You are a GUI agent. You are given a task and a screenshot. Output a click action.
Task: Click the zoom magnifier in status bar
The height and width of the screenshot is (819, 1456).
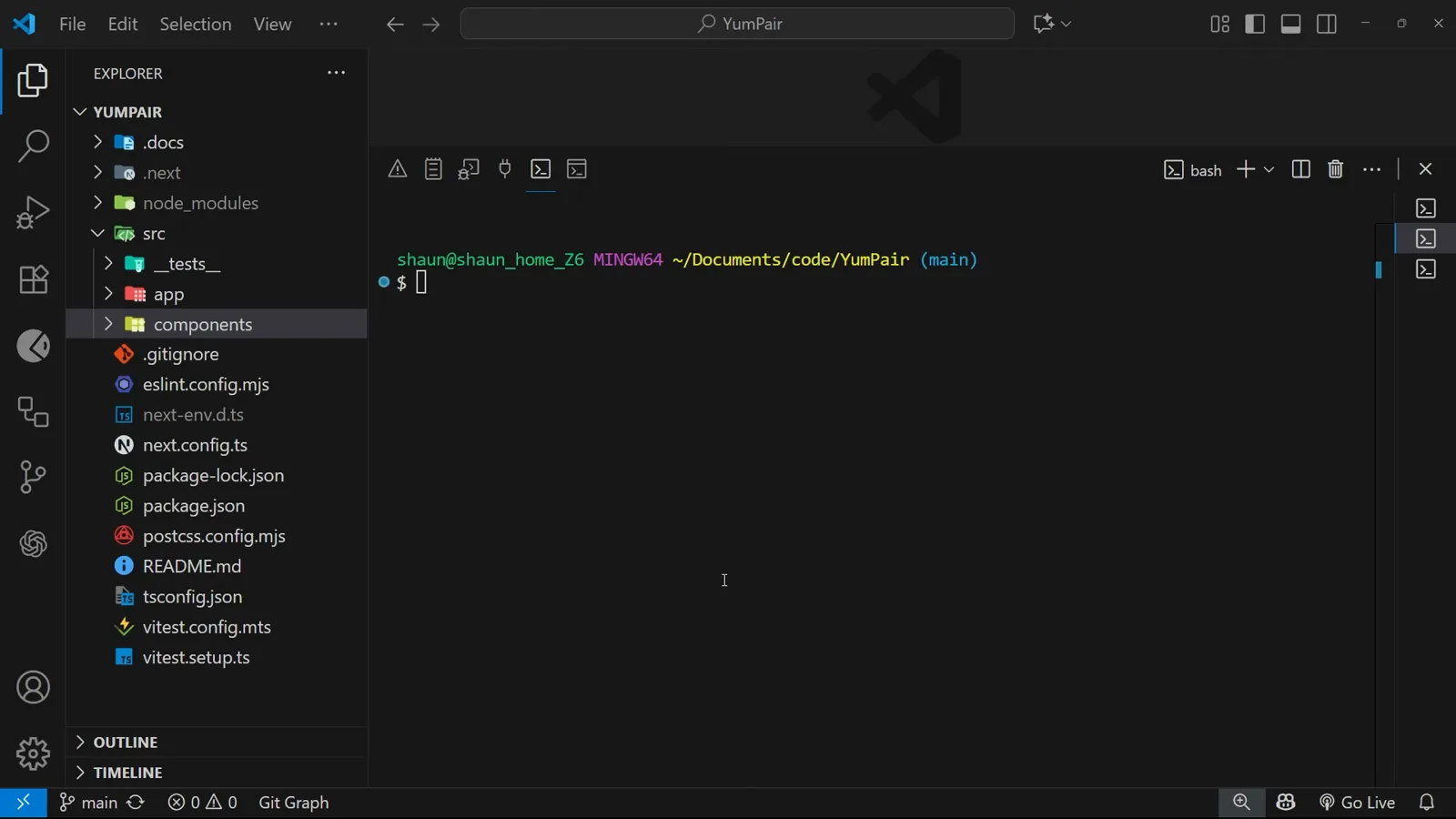pyautogui.click(x=1241, y=803)
